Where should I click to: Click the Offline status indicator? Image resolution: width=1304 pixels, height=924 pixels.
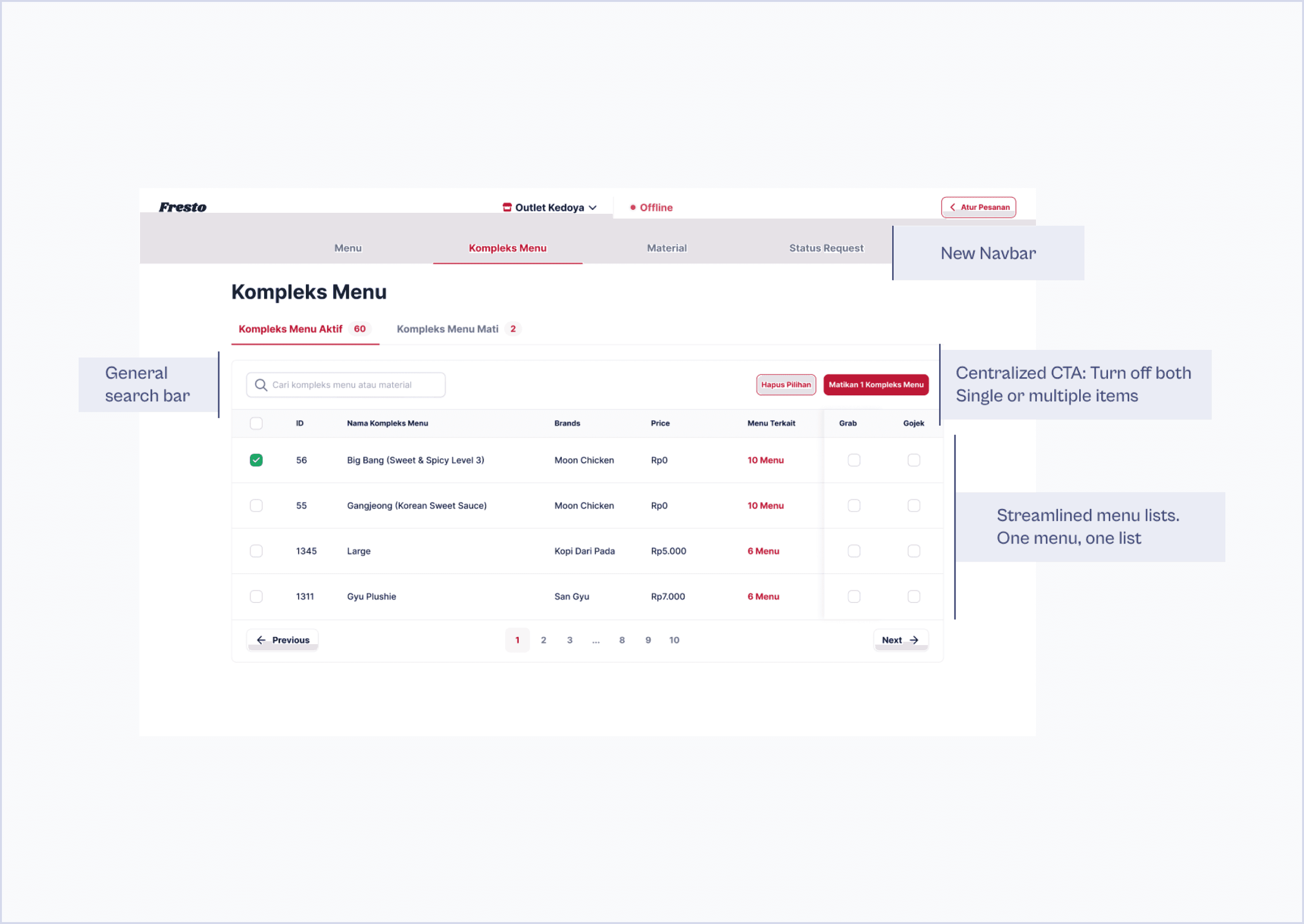(x=651, y=208)
